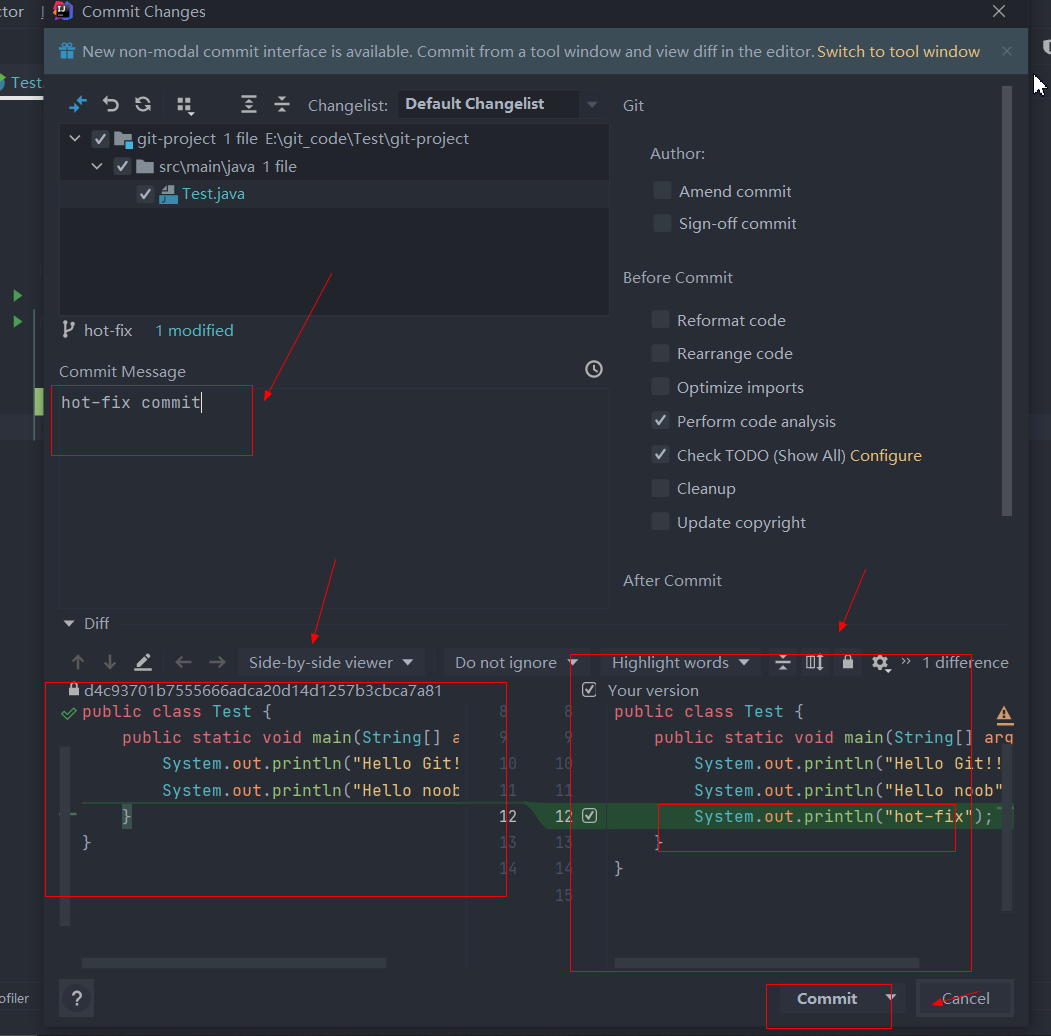Click left diff pane horizontal scrollbar
Screen dimensions: 1051x1036
tap(234, 963)
